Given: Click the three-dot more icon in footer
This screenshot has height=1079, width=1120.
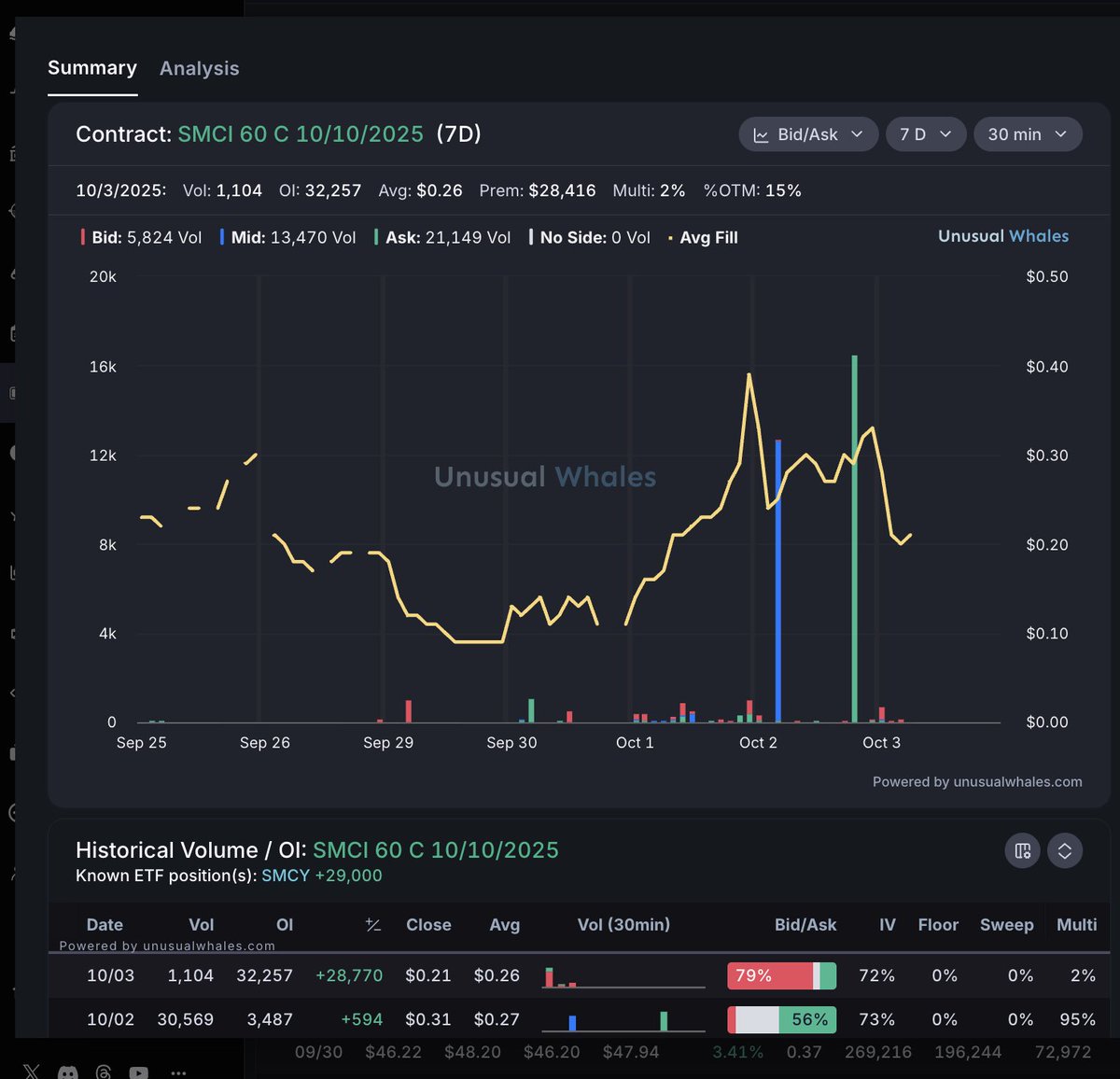Looking at the screenshot, I should tap(178, 1072).
